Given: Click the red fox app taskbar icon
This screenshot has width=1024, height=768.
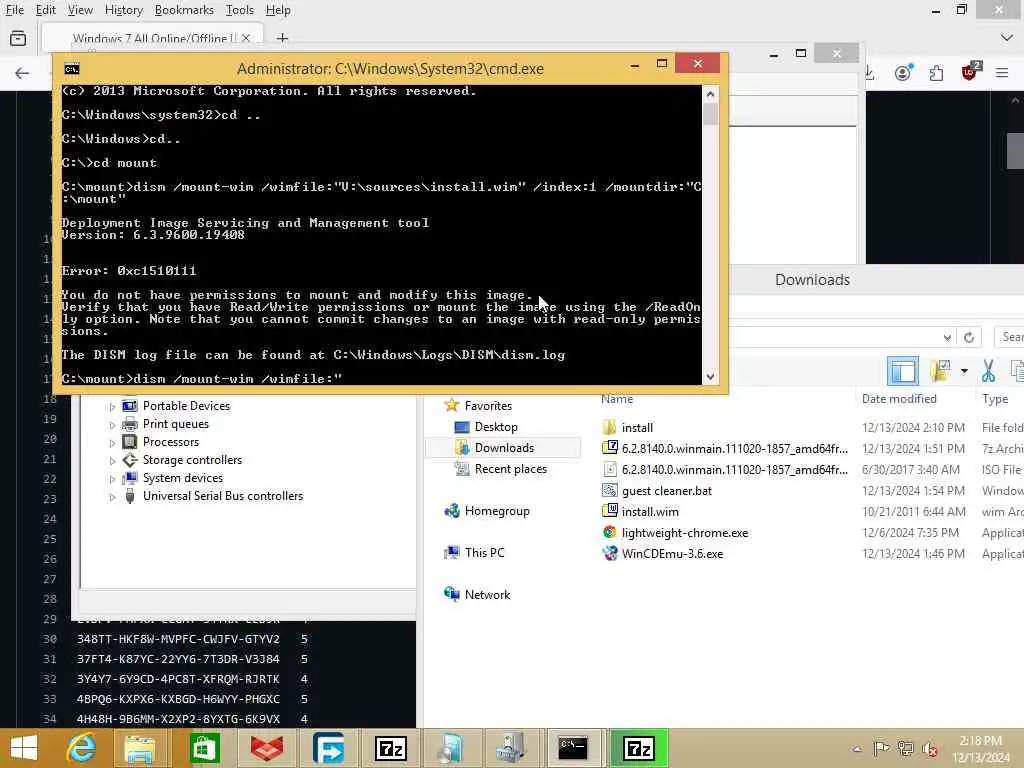Looking at the screenshot, I should [x=267, y=748].
